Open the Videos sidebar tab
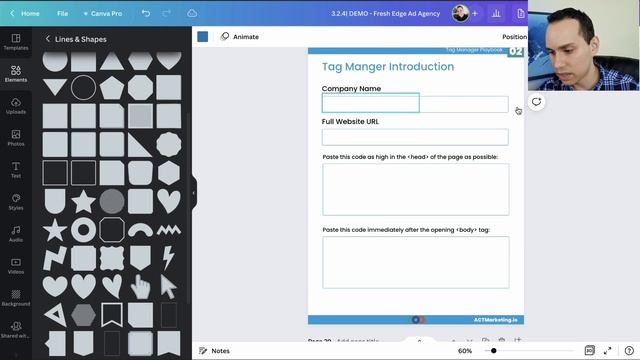 [x=16, y=266]
